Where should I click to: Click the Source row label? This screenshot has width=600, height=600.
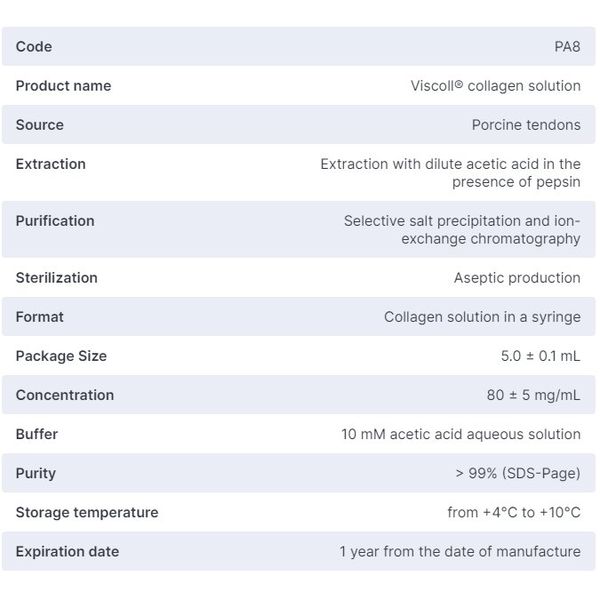tap(39, 125)
